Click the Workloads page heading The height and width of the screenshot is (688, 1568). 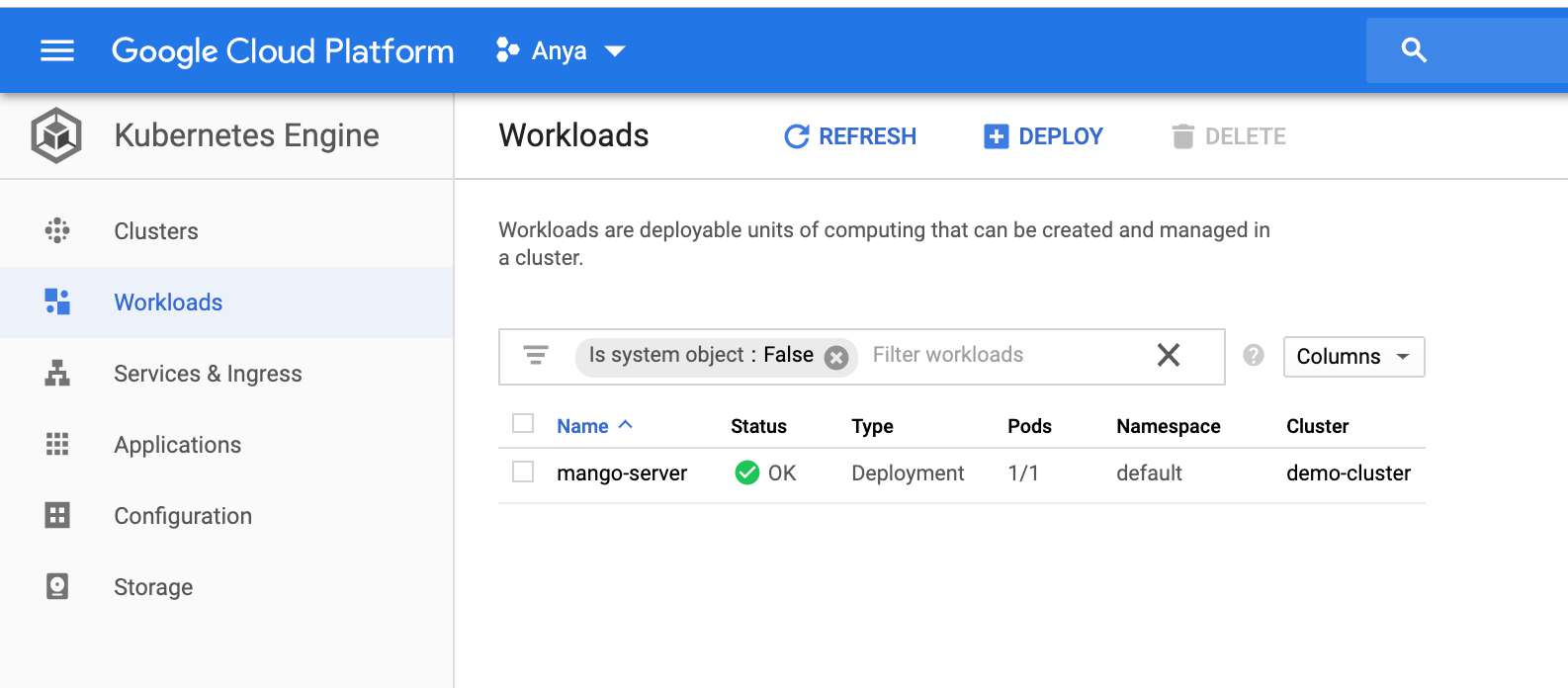(x=573, y=135)
